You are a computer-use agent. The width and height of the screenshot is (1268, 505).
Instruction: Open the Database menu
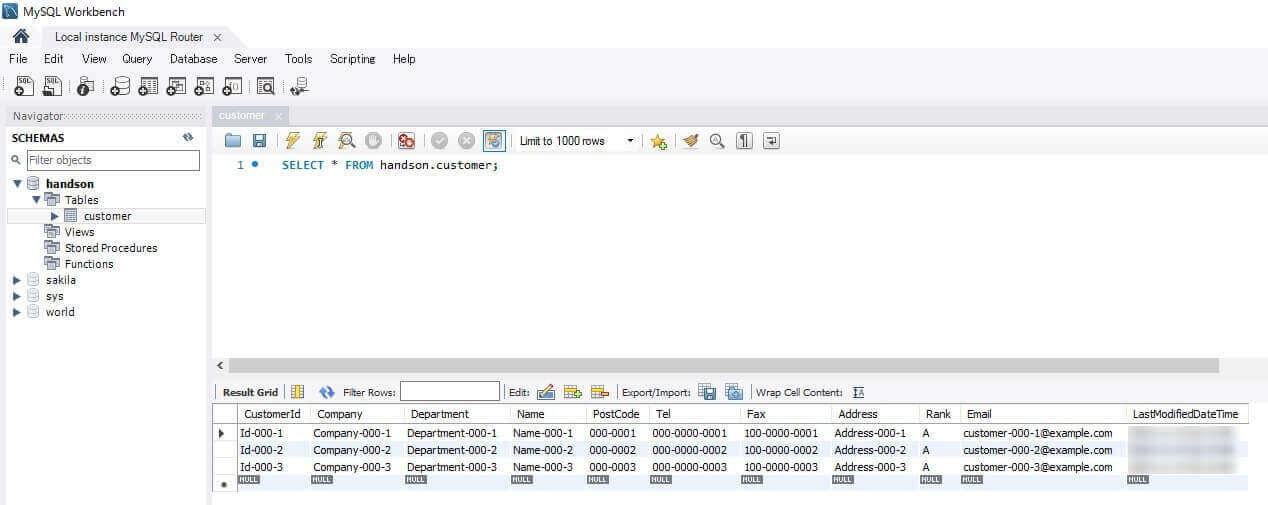[193, 59]
